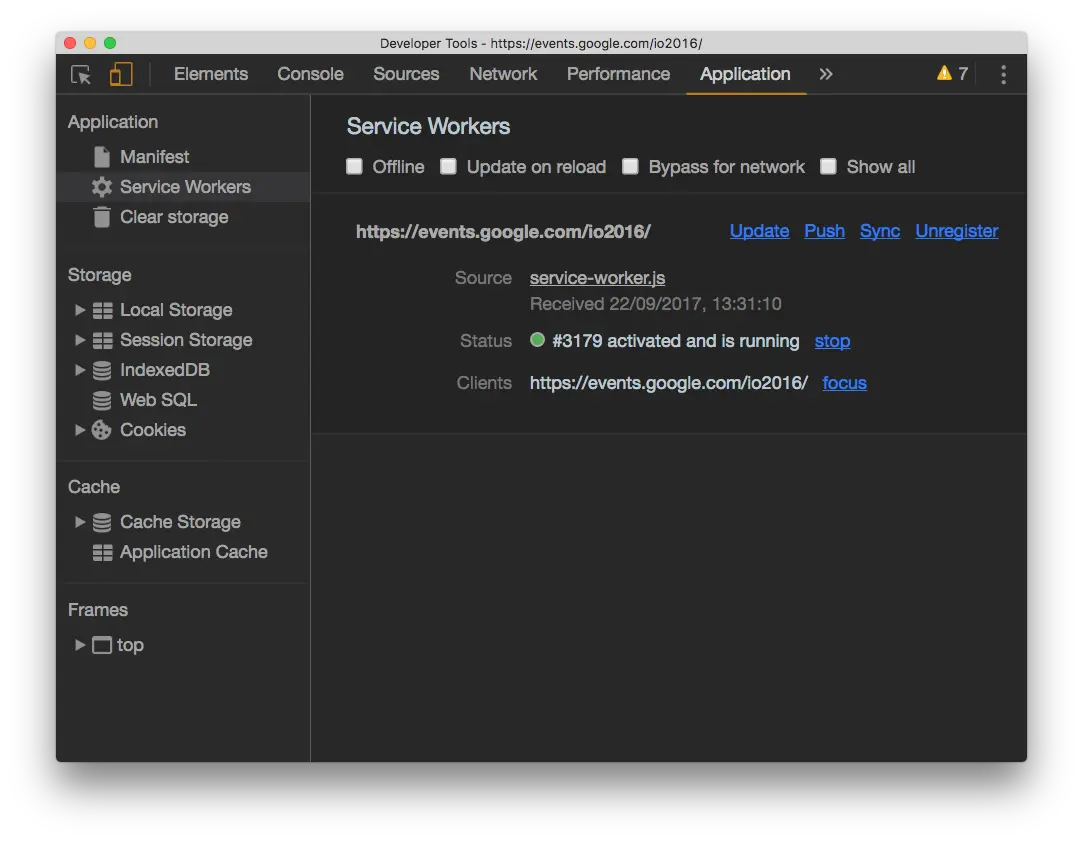The width and height of the screenshot is (1083, 842).
Task: Select the top frame label
Action: (x=130, y=645)
